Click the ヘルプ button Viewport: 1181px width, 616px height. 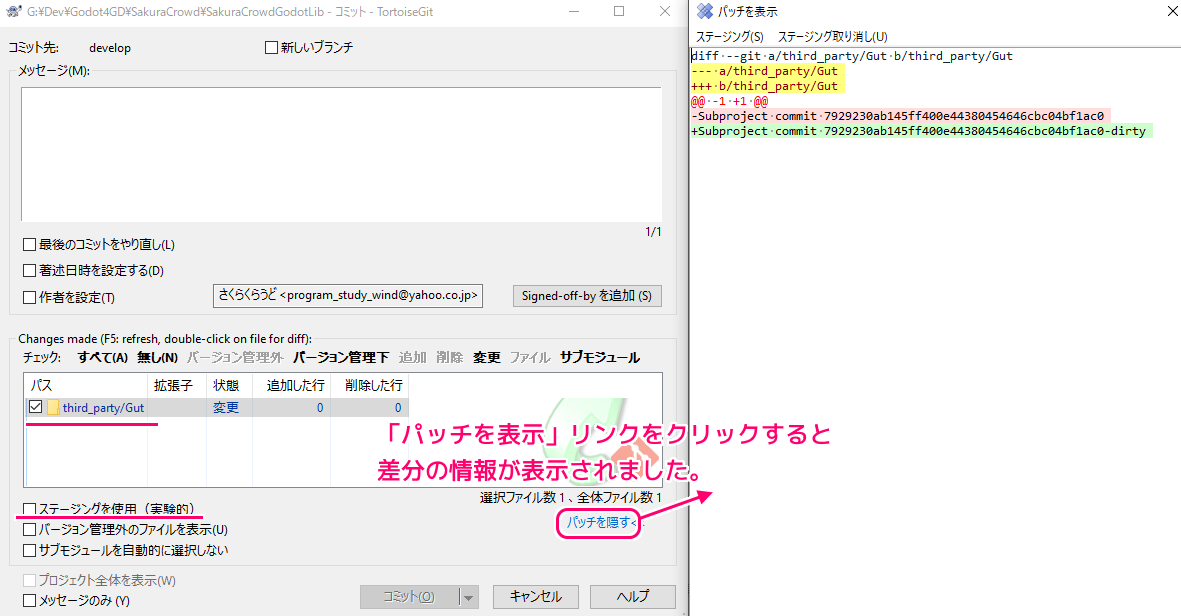coord(632,597)
